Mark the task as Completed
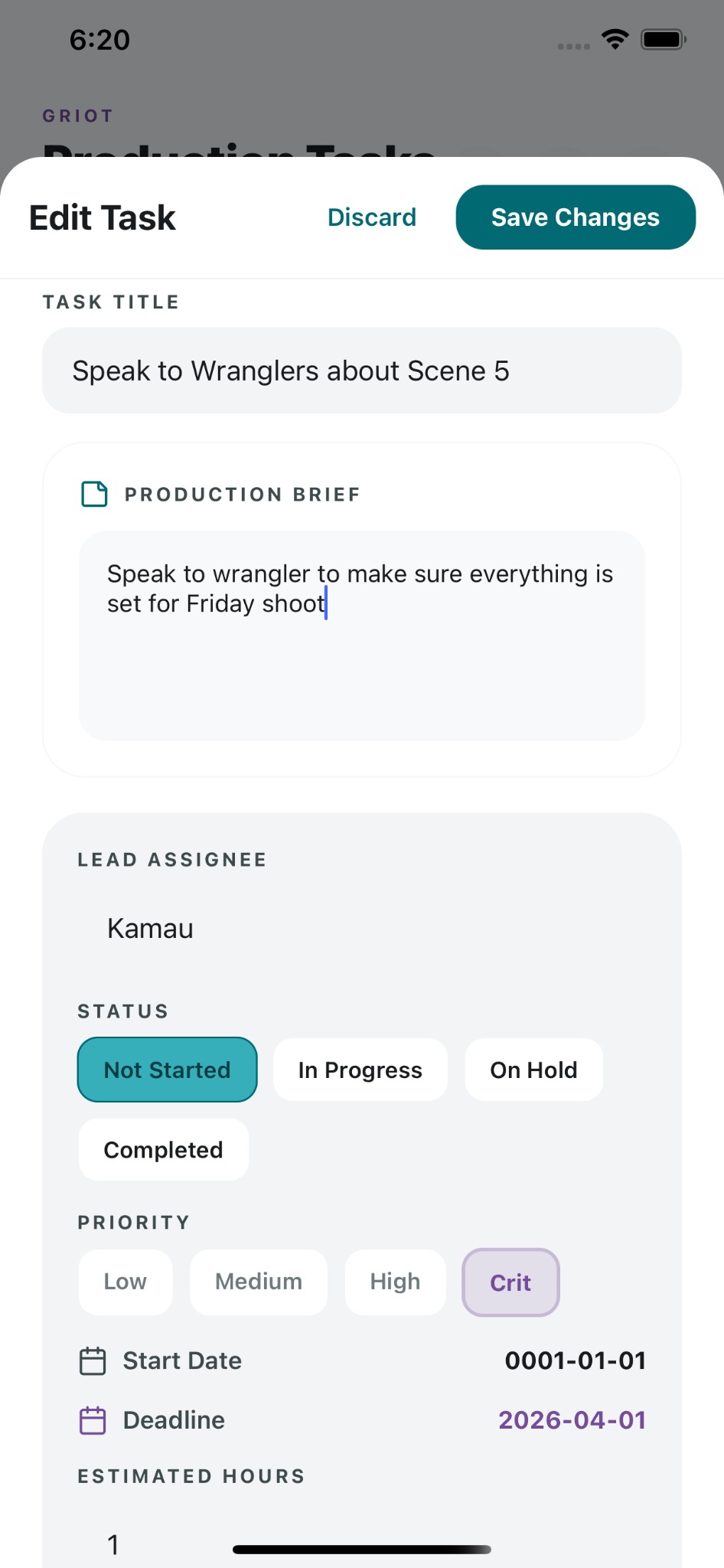 (x=162, y=1149)
